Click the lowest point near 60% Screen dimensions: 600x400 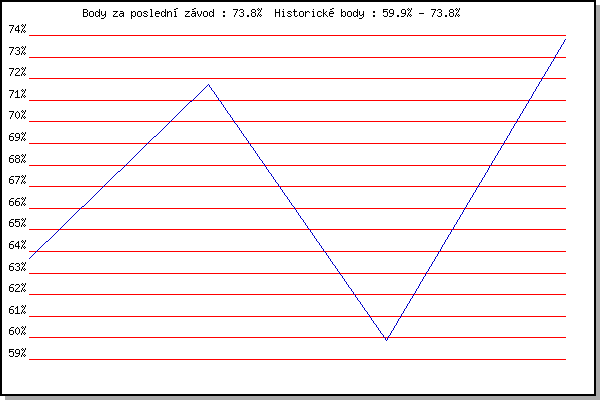pos(386,340)
